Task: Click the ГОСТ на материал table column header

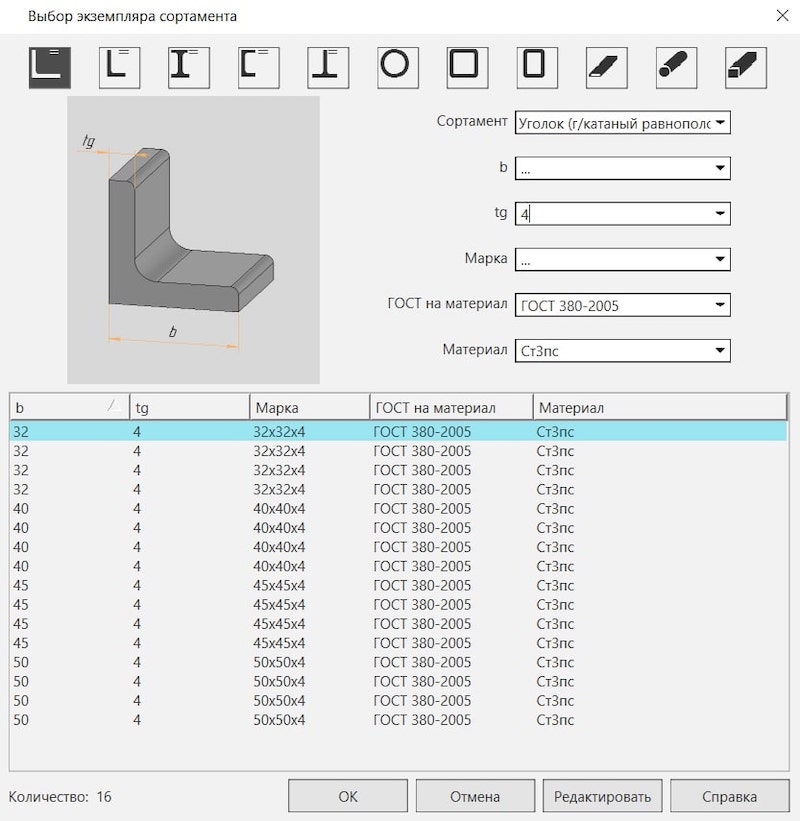Action: pyautogui.click(x=451, y=407)
